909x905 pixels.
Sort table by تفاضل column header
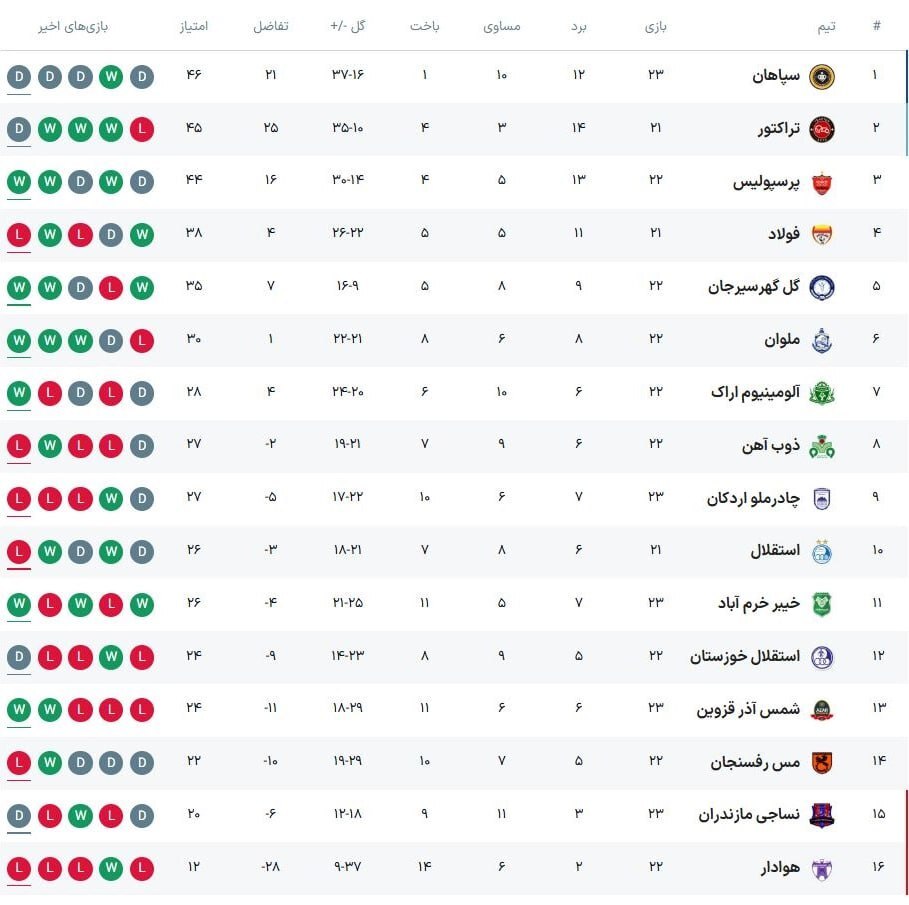coord(270,26)
